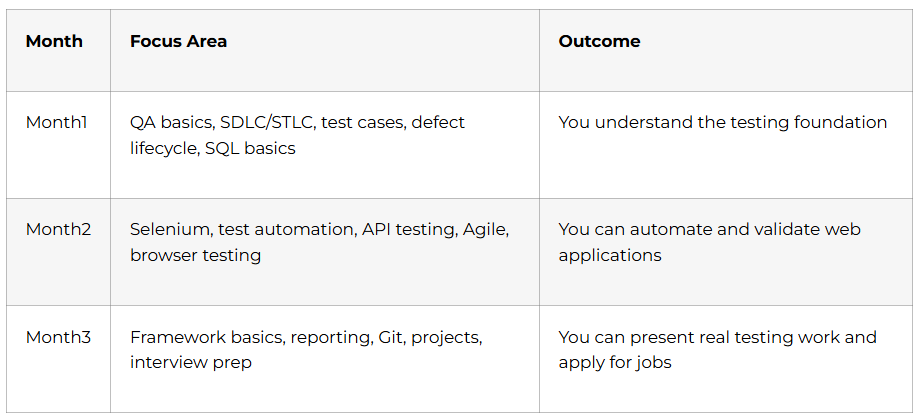The width and height of the screenshot is (917, 420).
Task: Click the 'lifecycle, SQL basics' text line
Action: 212,148
